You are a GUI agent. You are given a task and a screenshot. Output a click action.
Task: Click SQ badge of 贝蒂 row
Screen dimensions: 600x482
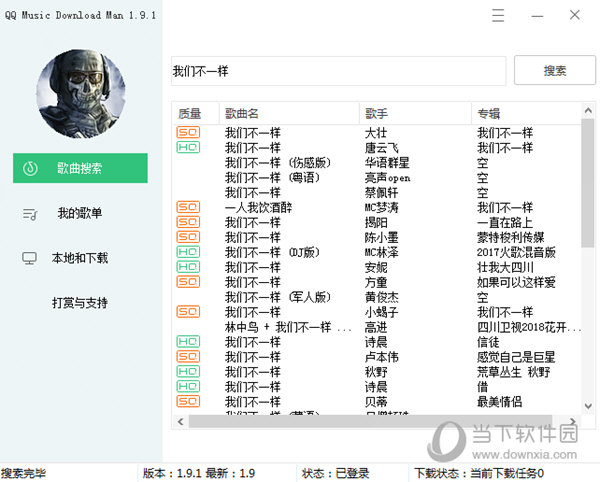188,401
